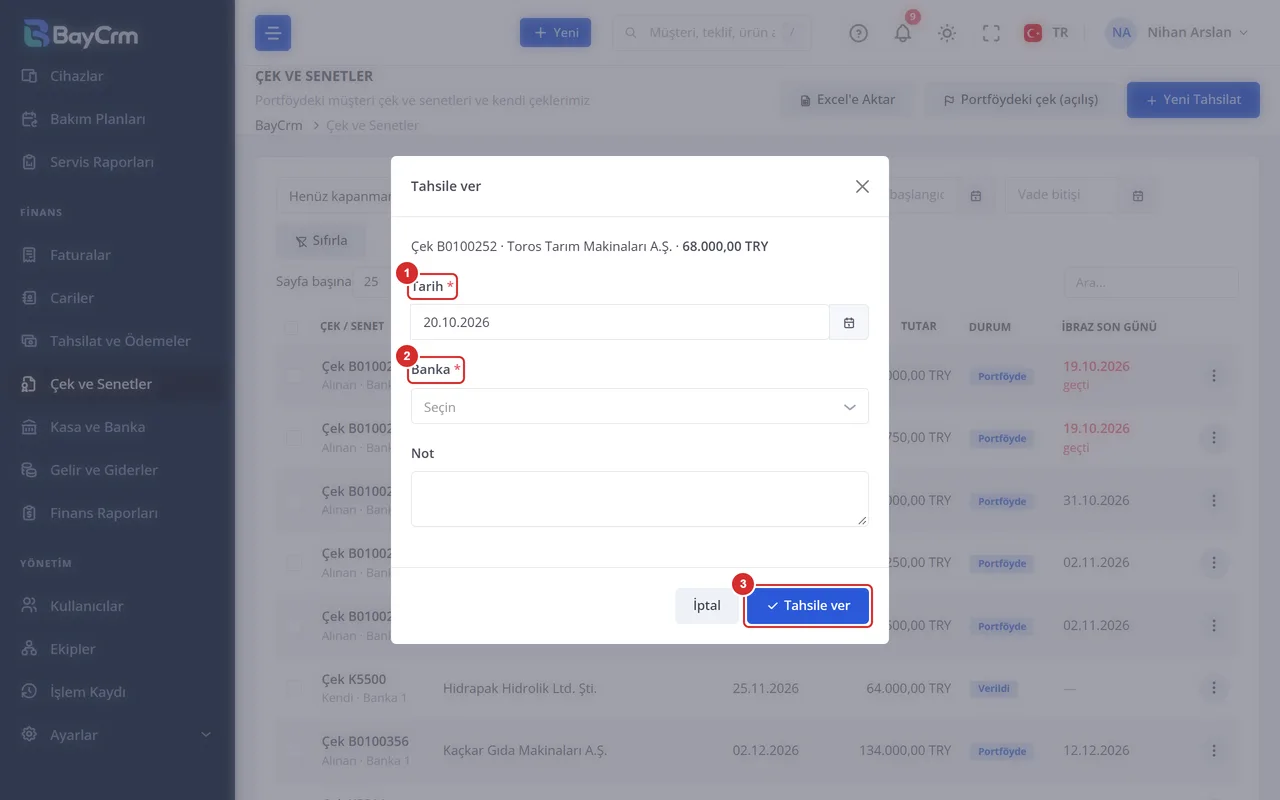The image size is (1280, 800).
Task: Tick the checkbox for Çek B0100356 row
Action: pyautogui.click(x=293, y=751)
